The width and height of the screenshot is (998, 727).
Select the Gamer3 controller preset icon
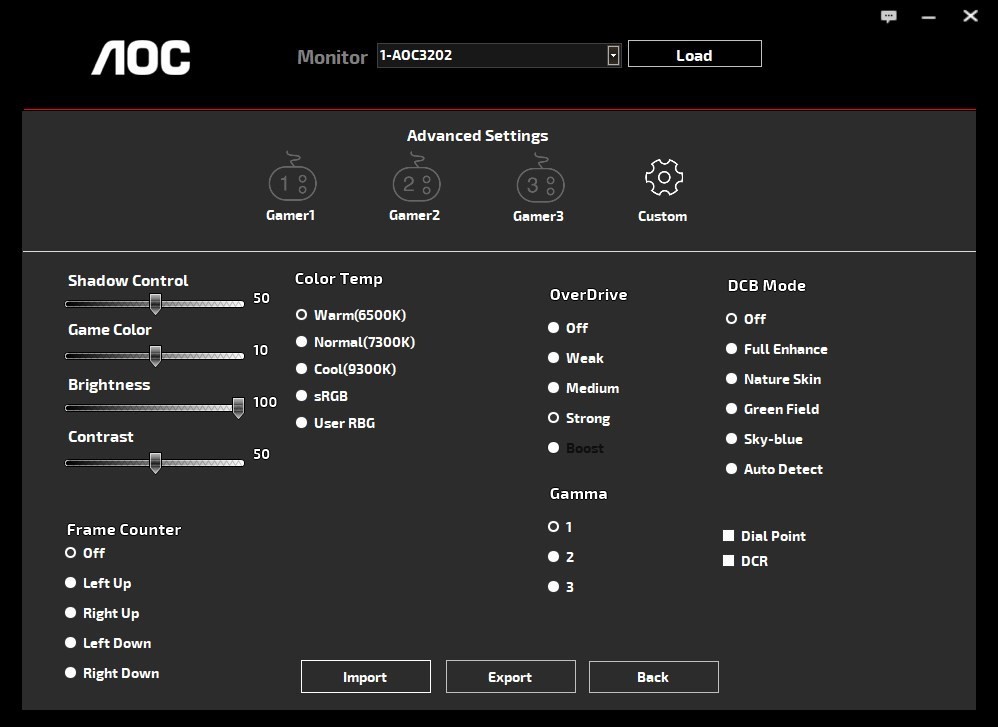pyautogui.click(x=540, y=182)
